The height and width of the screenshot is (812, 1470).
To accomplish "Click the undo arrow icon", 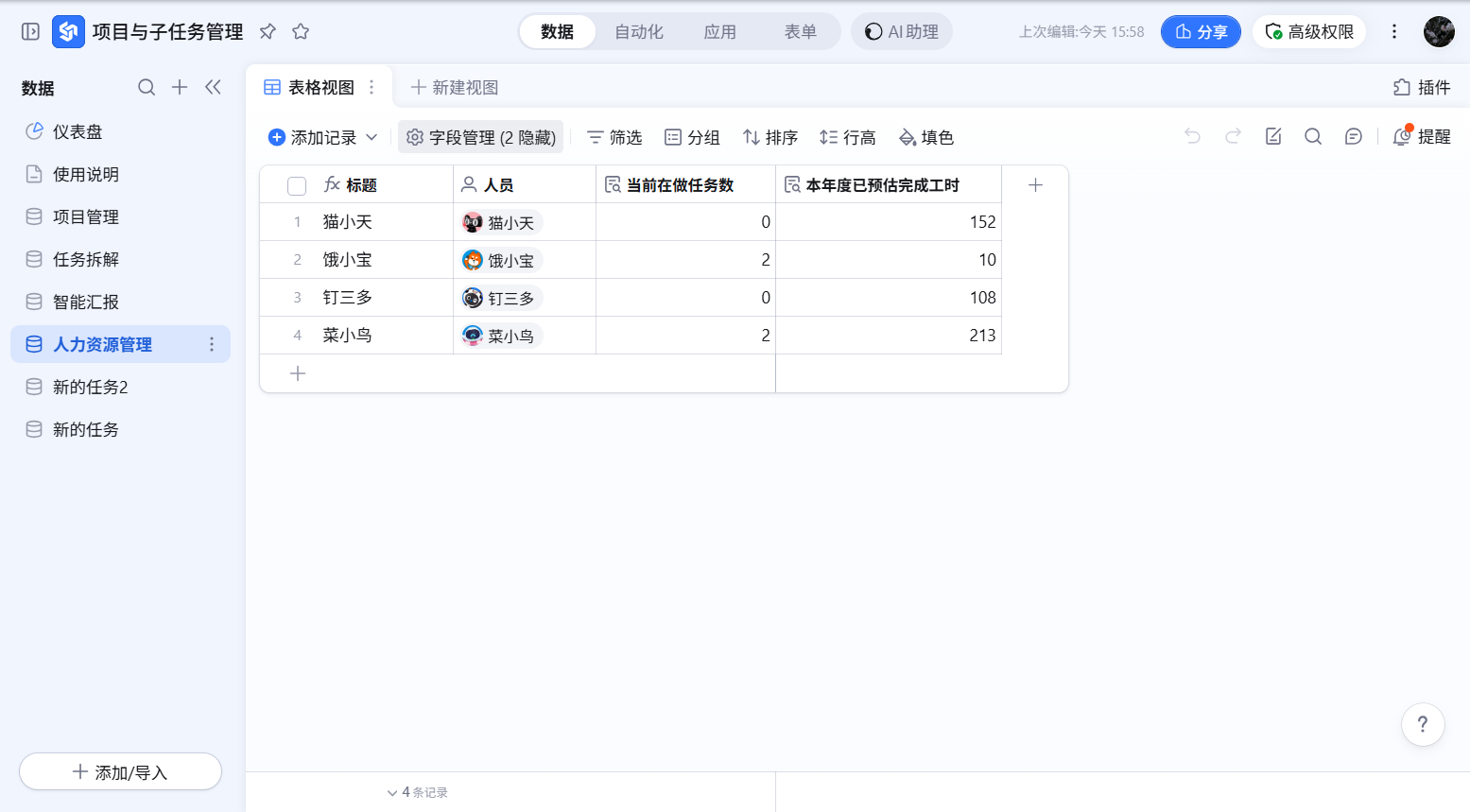I will (1192, 136).
